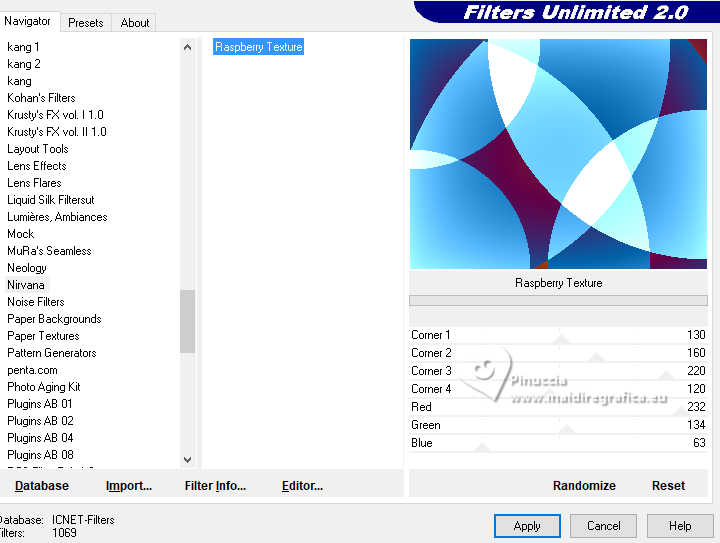Switch to the Navigator tab

tap(28, 22)
